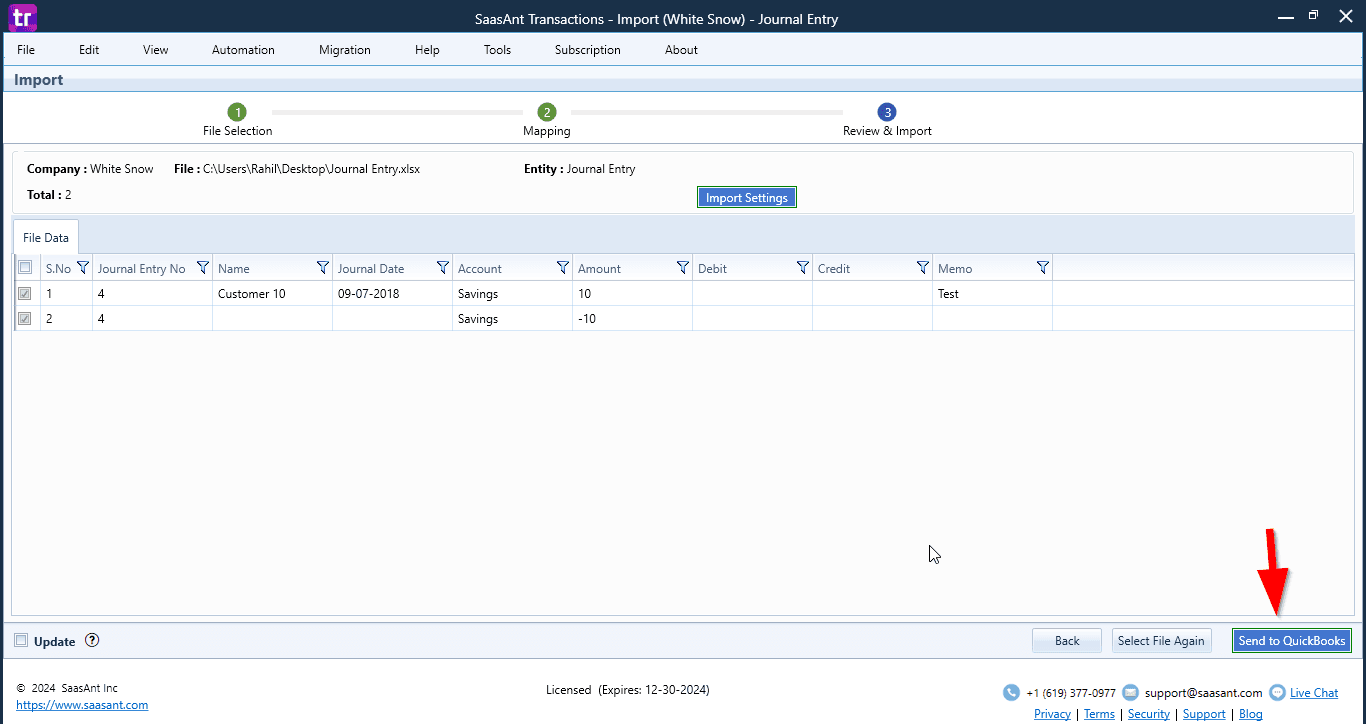Open the Memo column filter icon
The image size is (1366, 724).
click(x=1043, y=268)
